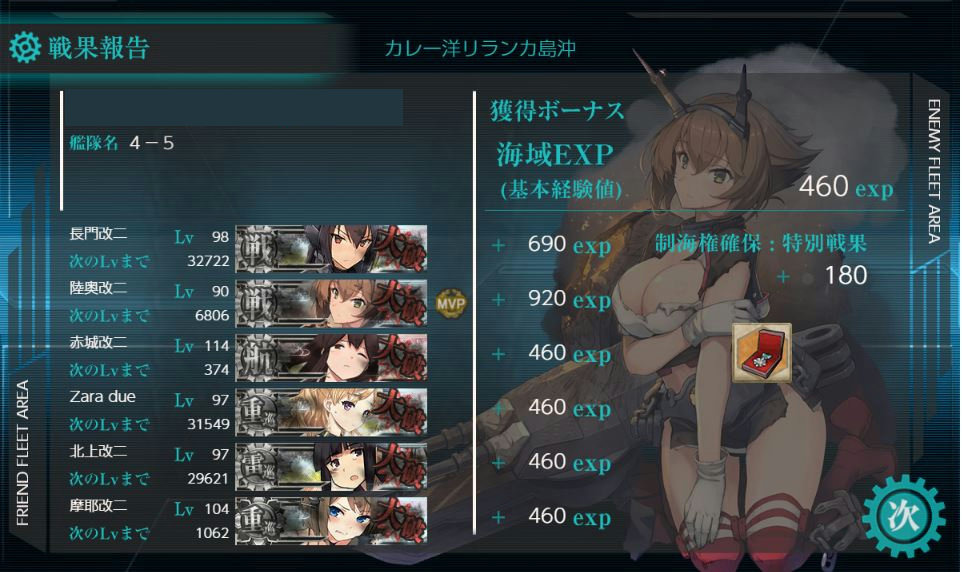Viewport: 962px width, 572px height.
Task: Click the 海域EXP 460 exp value
Action: tap(845, 187)
